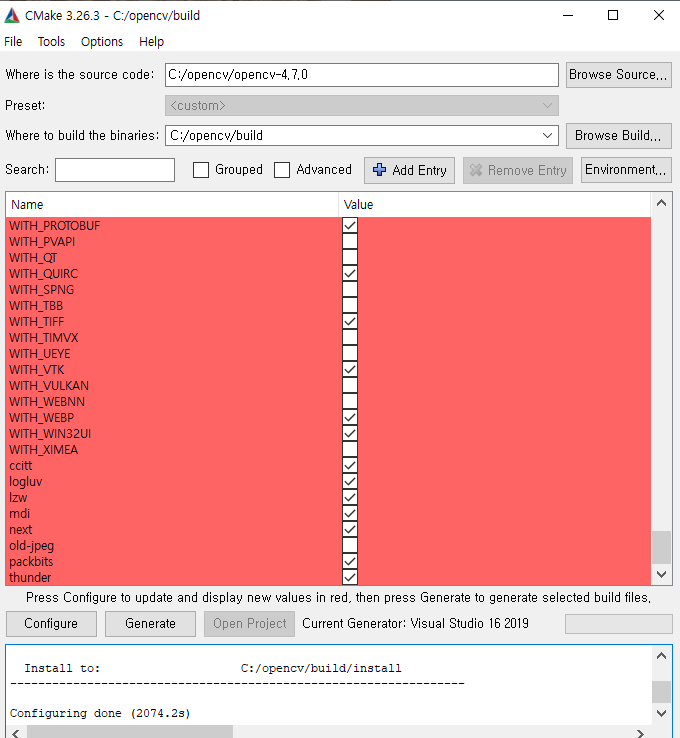Open the Help menu
680x738 pixels.
[x=152, y=42]
